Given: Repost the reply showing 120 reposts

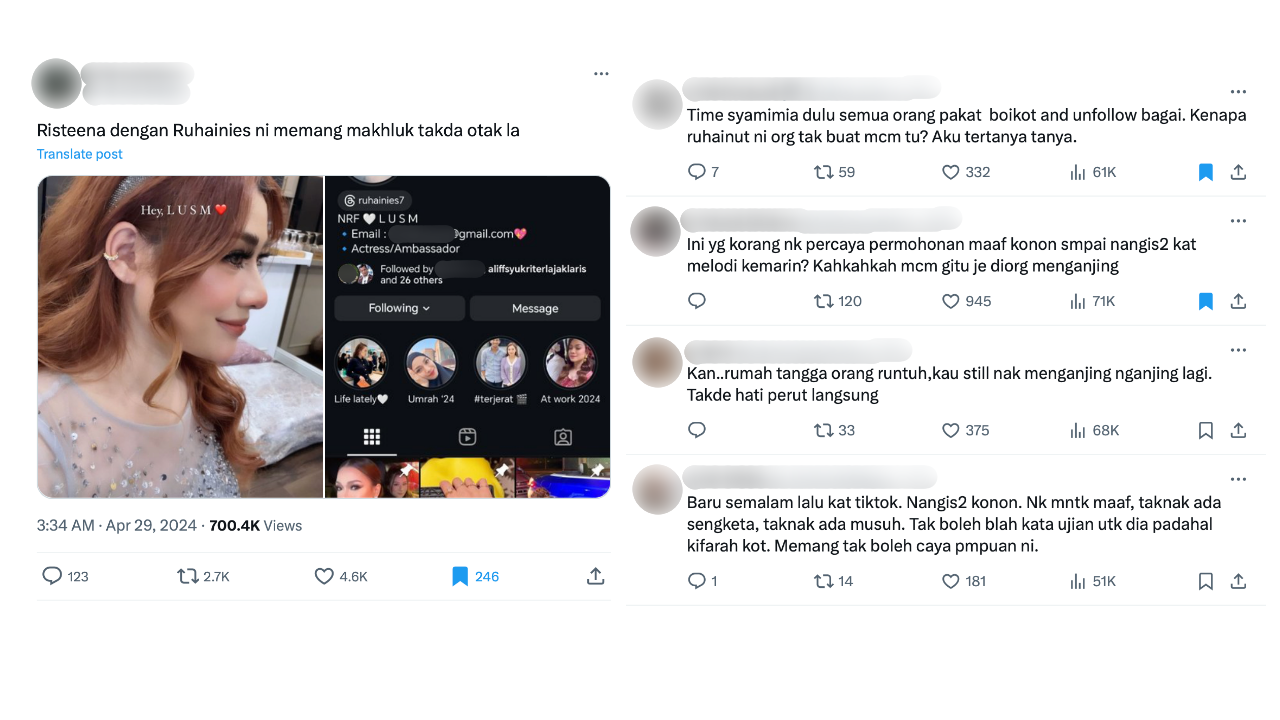Looking at the screenshot, I should [x=824, y=301].
